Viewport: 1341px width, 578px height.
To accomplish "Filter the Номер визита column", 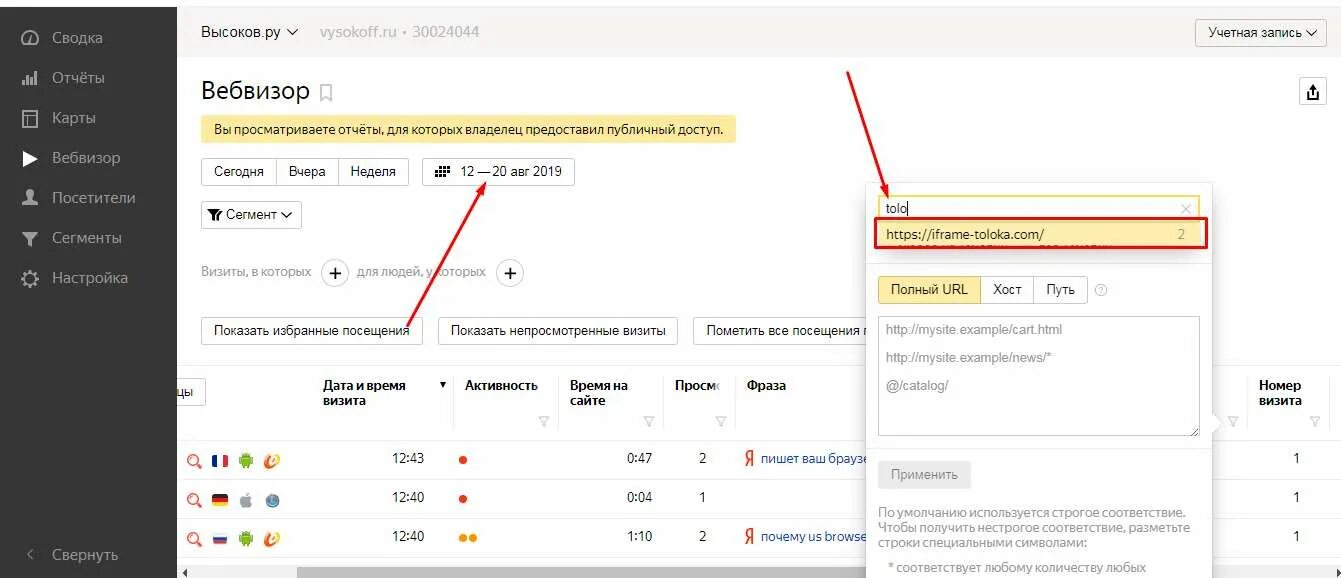I will coord(1317,422).
